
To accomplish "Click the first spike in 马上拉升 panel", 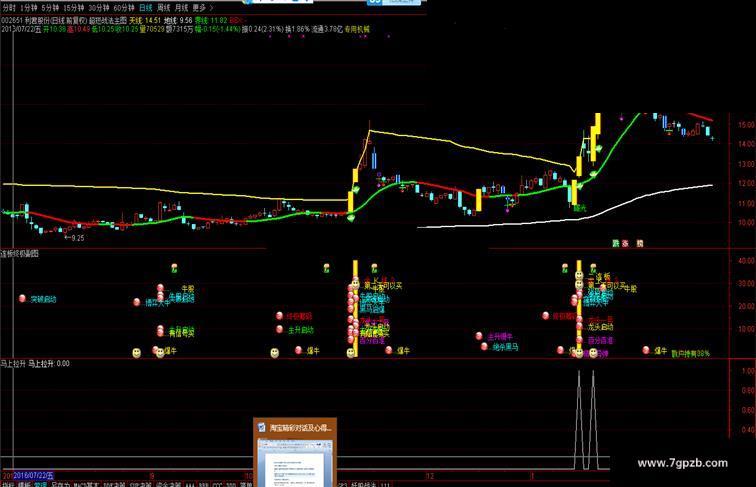I will 579,419.
